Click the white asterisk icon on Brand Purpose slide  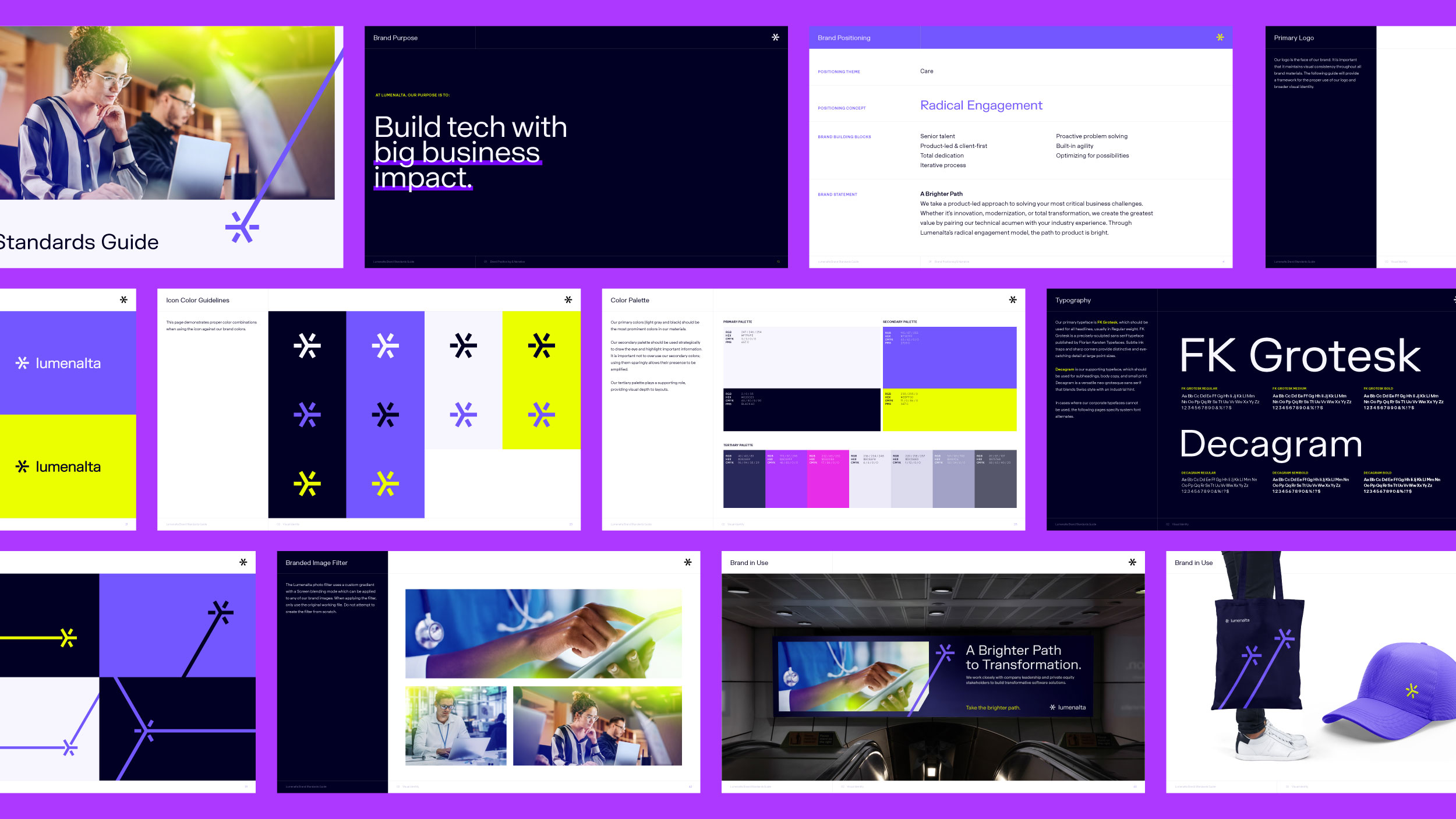(x=775, y=37)
